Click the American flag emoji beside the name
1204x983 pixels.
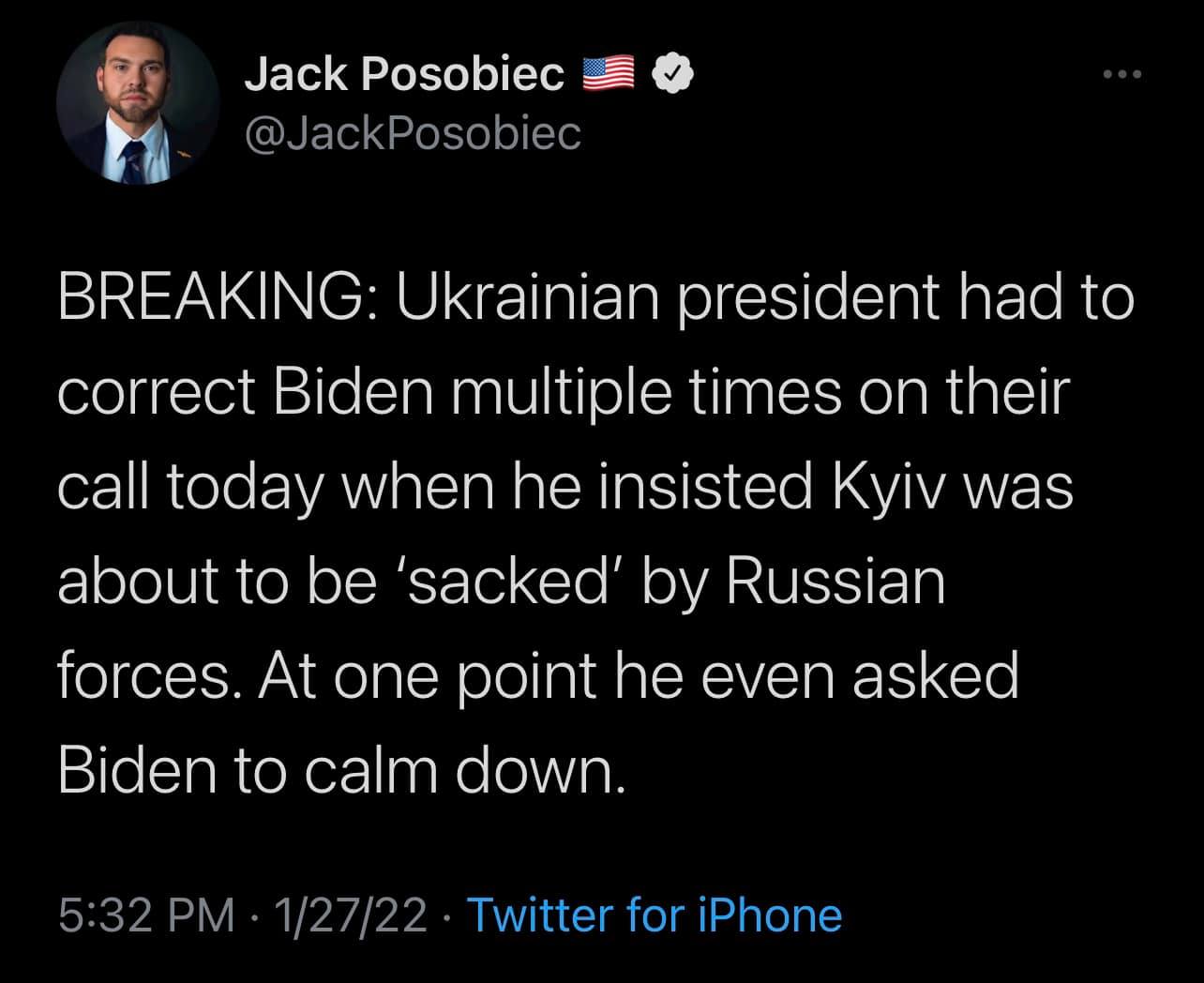tap(609, 75)
